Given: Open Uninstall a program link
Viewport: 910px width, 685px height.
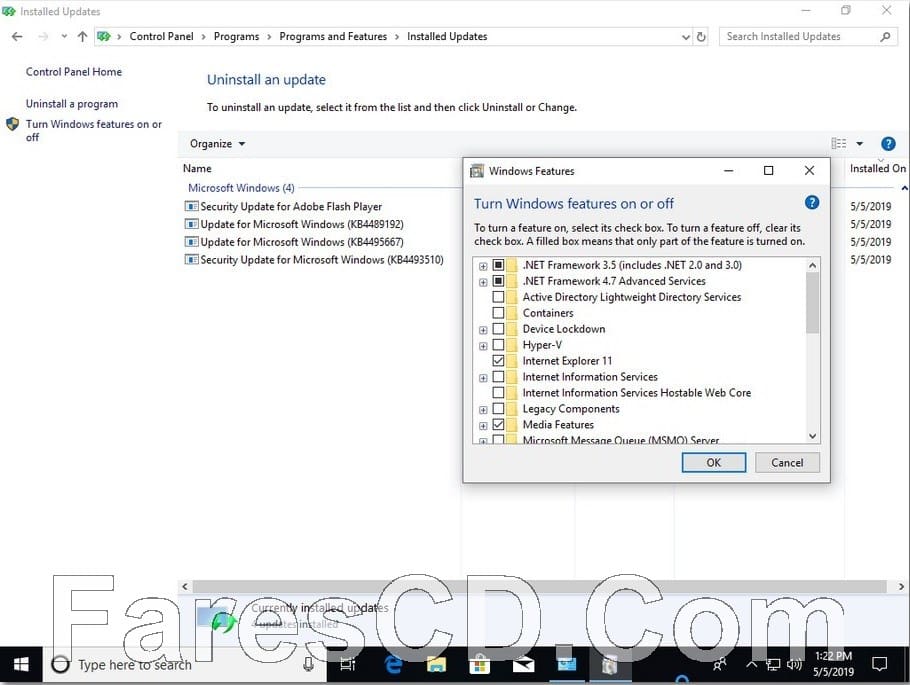Looking at the screenshot, I should click(x=72, y=104).
